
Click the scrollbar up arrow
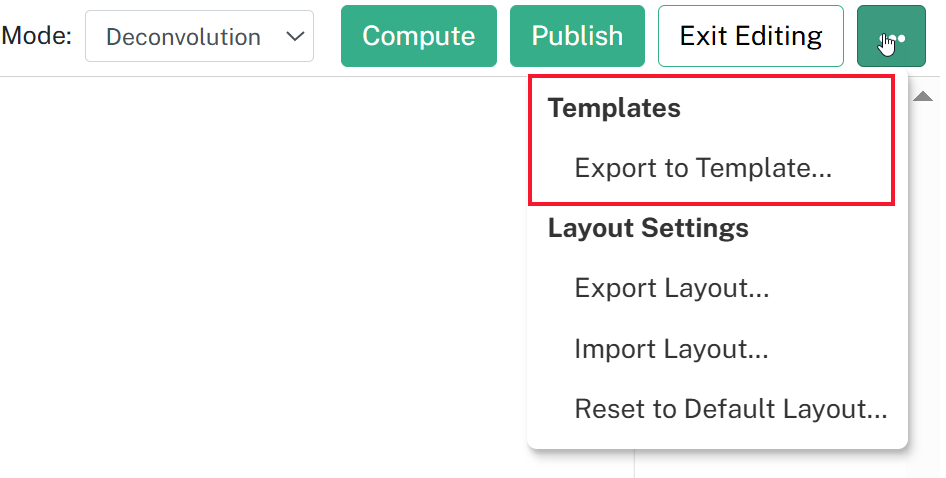922,97
